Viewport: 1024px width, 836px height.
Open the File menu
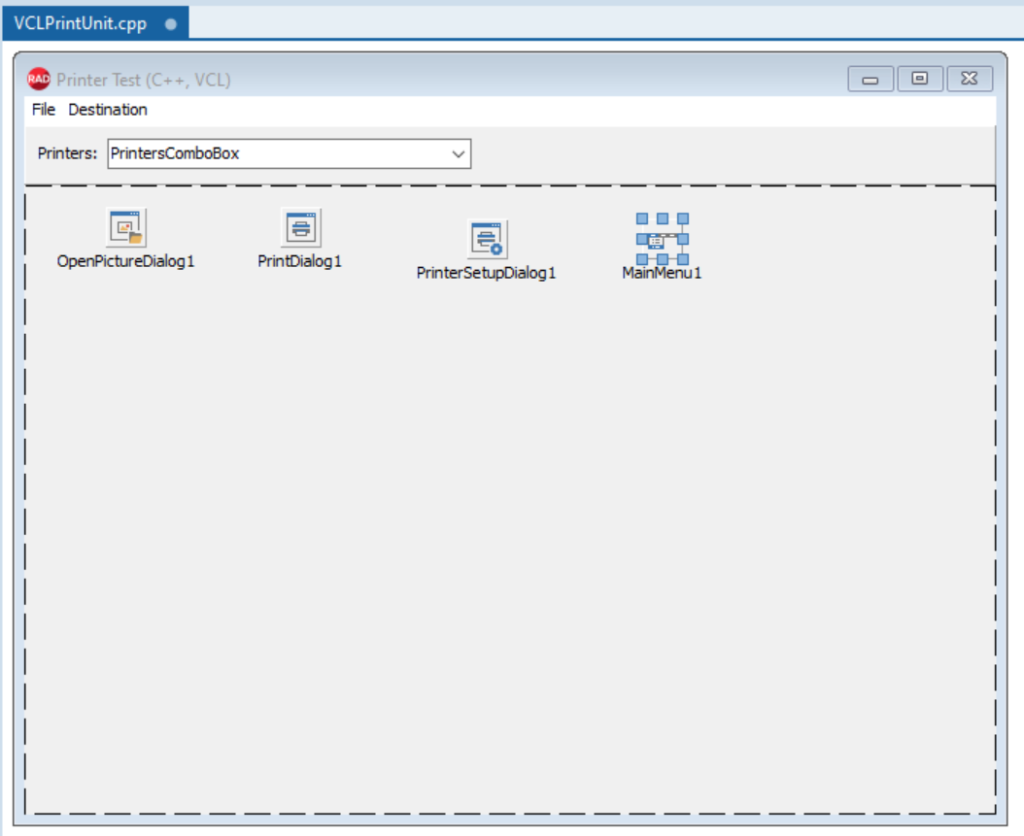tap(42, 110)
